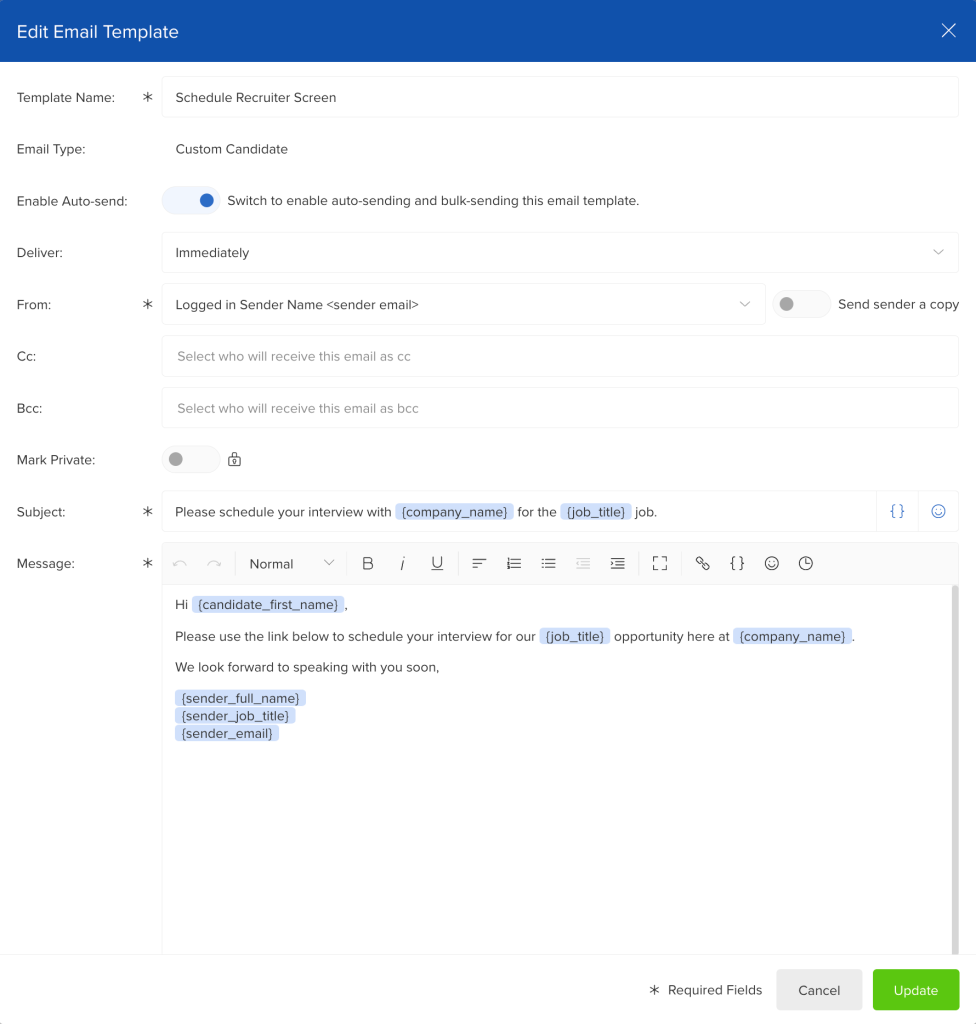Viewport: 976px width, 1024px height.
Task: Insert a bulleted list in message
Action: pyautogui.click(x=548, y=564)
